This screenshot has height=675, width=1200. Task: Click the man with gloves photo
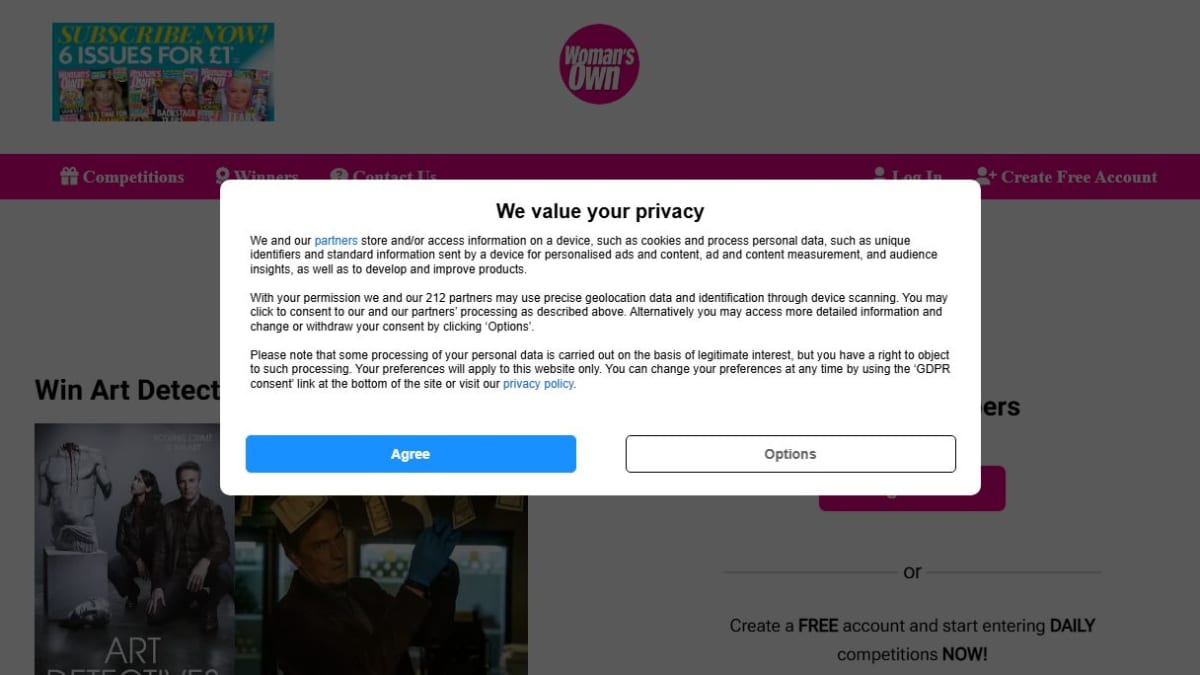point(381,585)
